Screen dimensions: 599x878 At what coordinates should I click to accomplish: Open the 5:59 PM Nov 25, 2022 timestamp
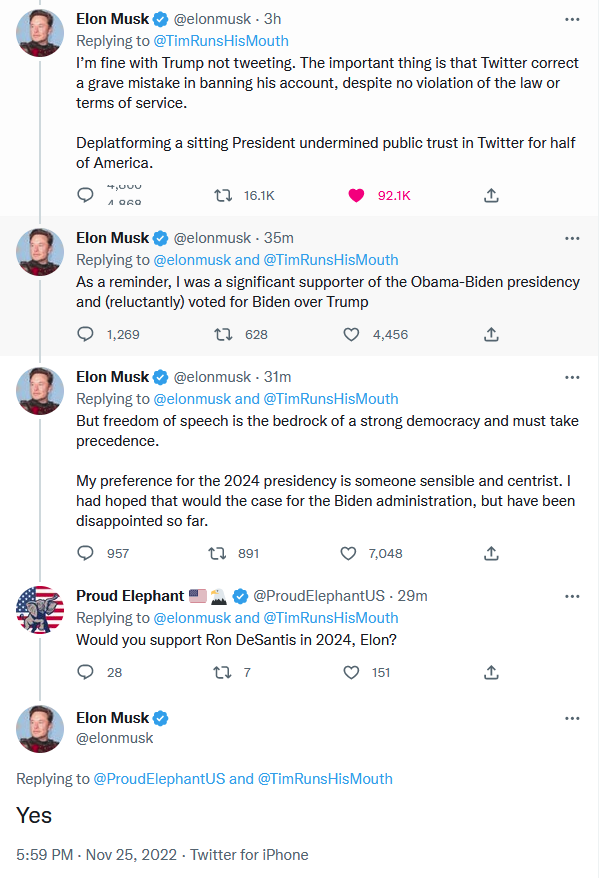click(96, 854)
